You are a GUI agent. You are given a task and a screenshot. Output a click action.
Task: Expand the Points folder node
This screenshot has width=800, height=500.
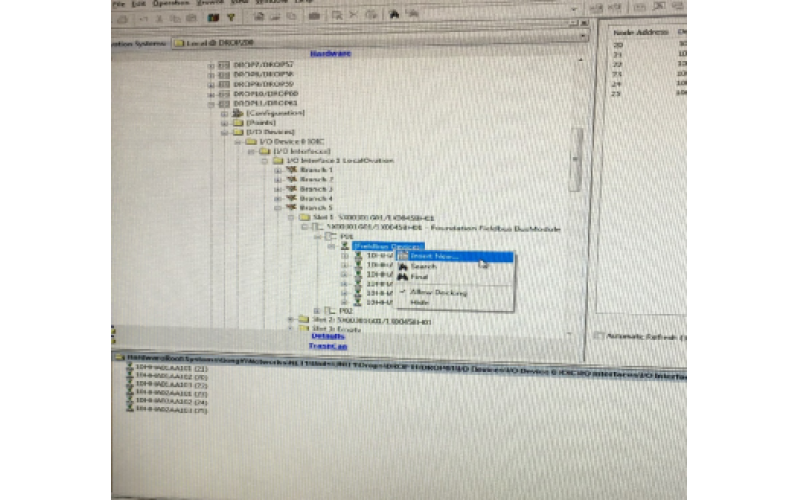point(225,122)
